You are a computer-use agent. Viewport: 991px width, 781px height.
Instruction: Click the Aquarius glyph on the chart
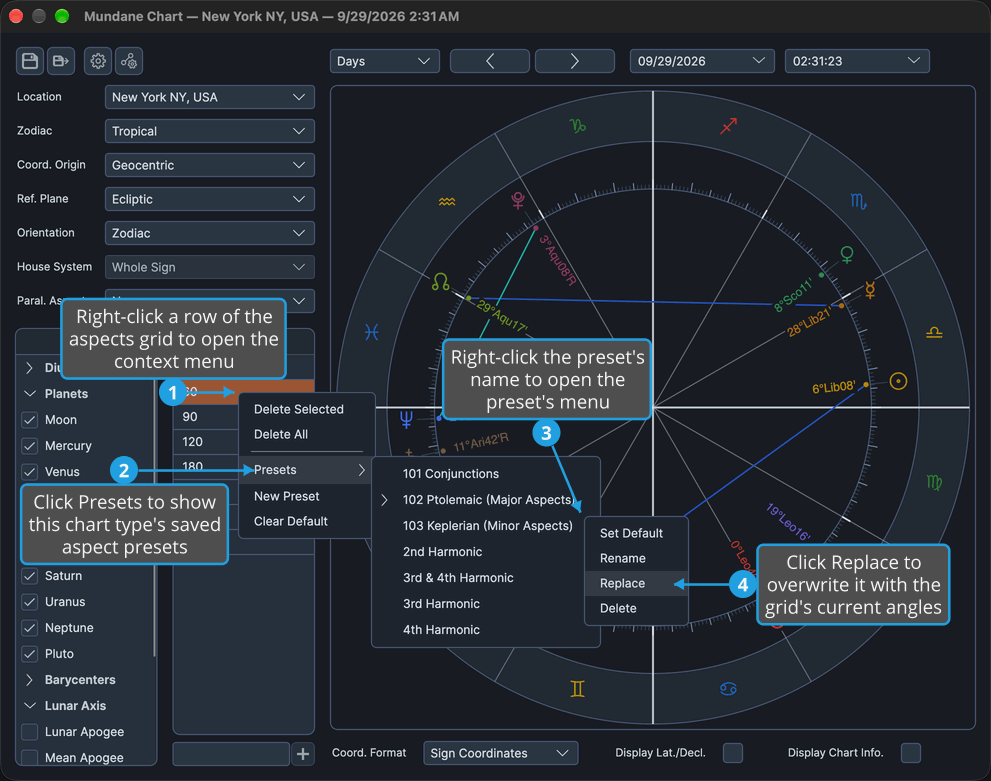tap(447, 202)
